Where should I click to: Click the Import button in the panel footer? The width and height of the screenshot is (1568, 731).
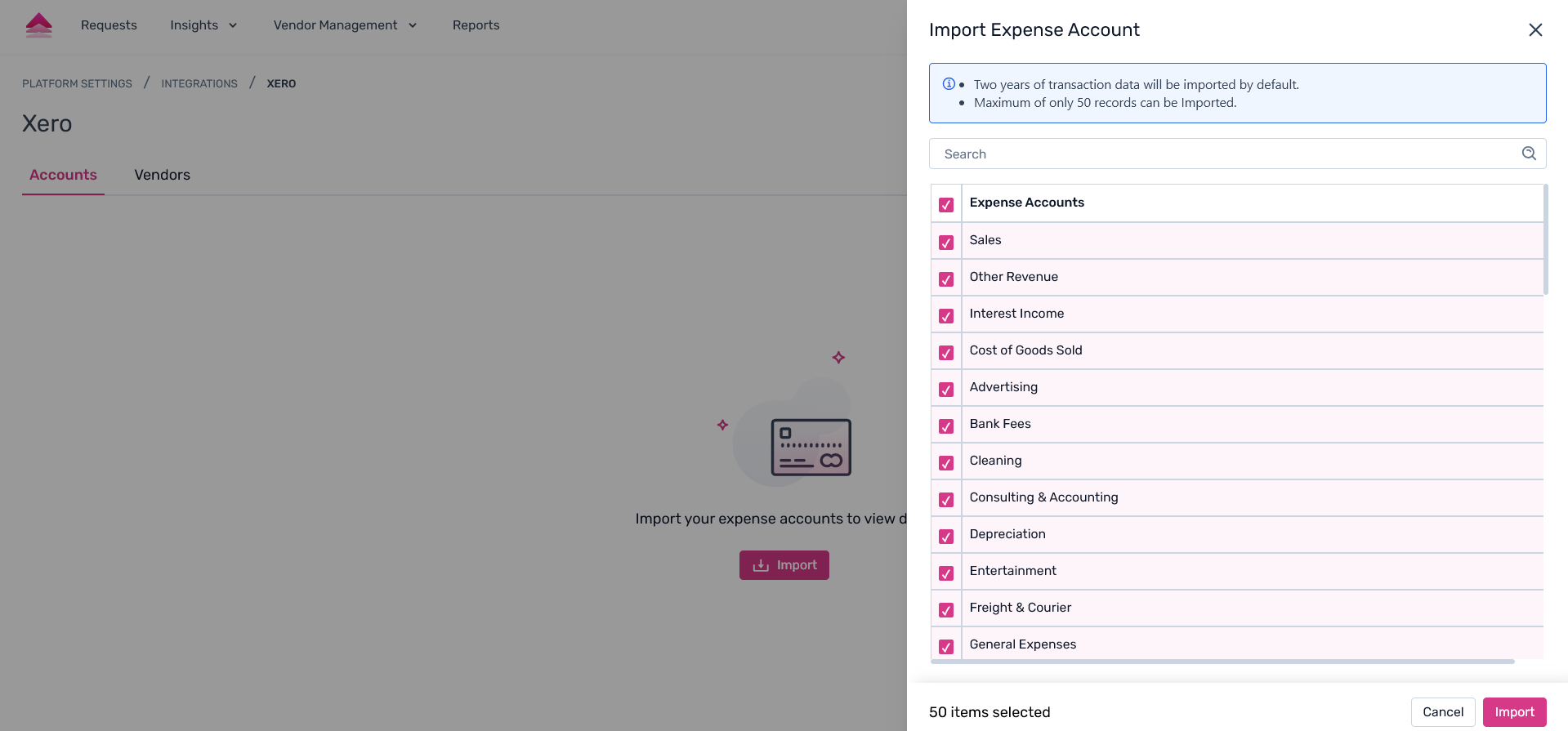click(1514, 712)
